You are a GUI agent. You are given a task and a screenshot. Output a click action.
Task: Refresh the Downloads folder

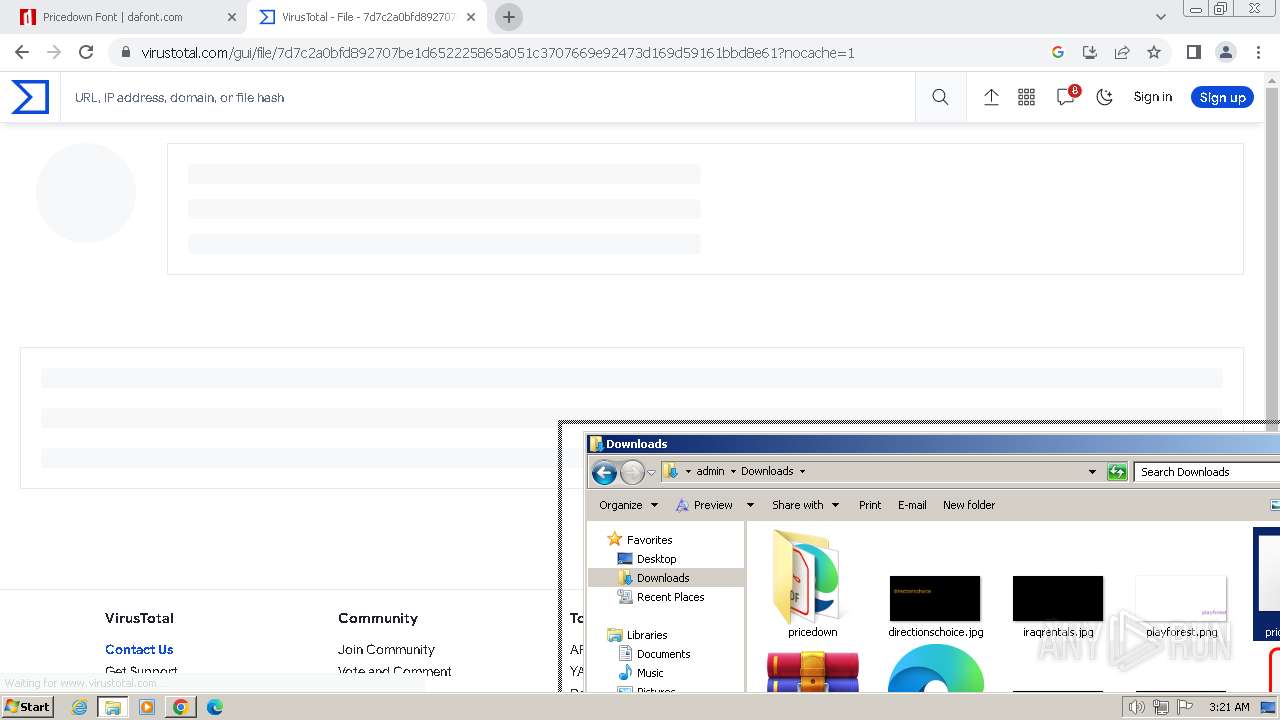tap(1117, 472)
